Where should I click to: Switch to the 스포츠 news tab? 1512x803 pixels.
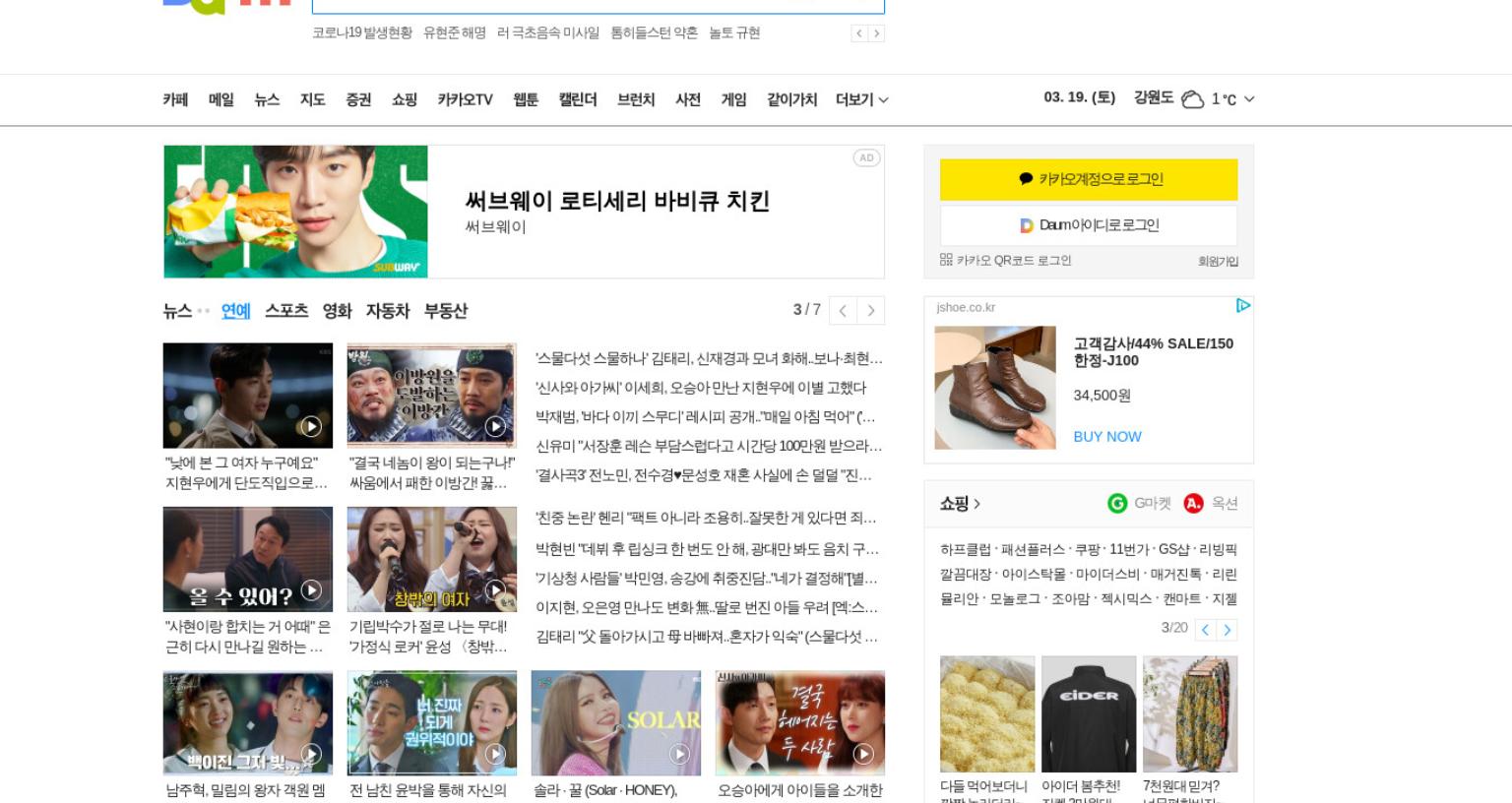(286, 311)
